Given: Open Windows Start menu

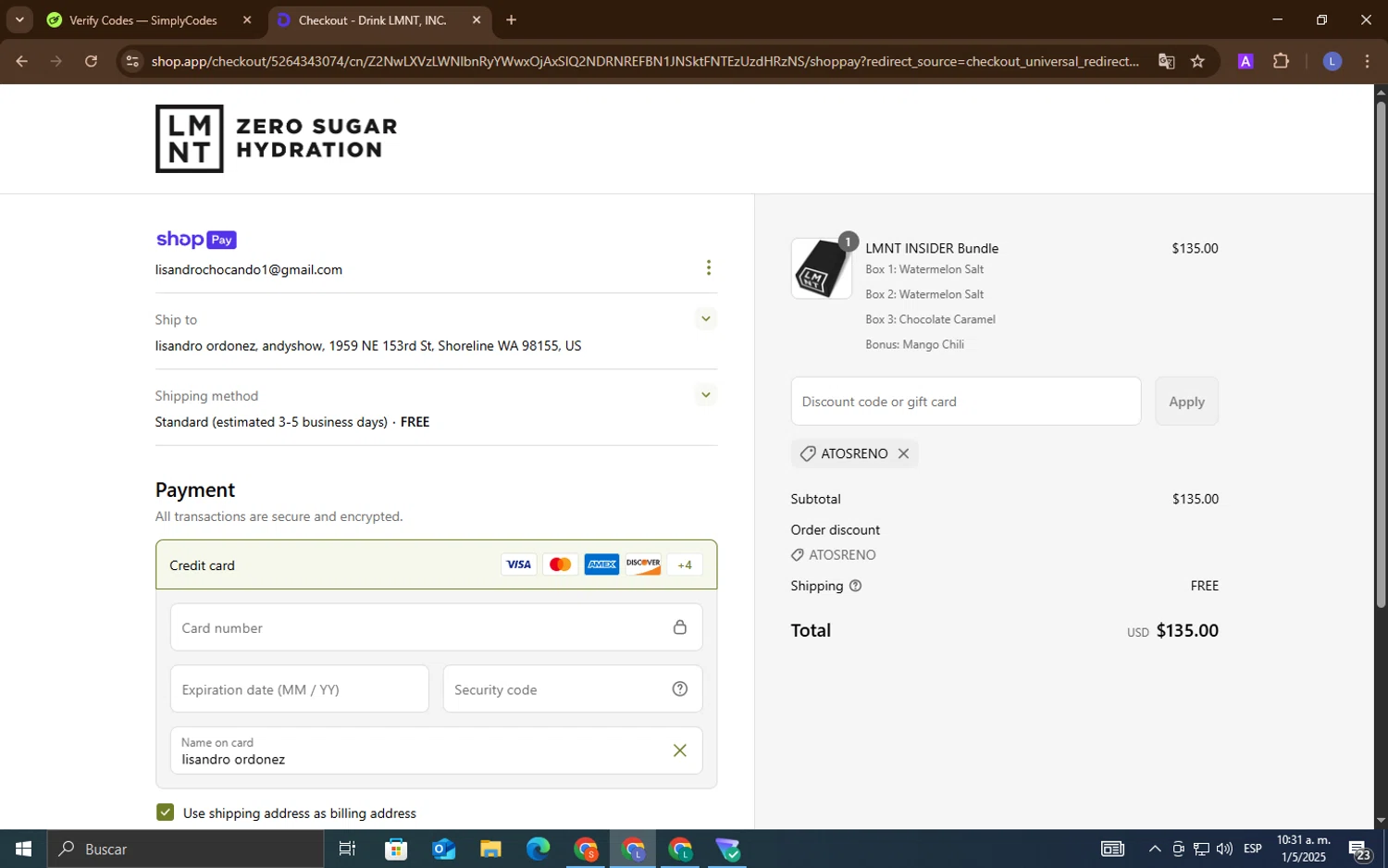Looking at the screenshot, I should (x=23, y=849).
